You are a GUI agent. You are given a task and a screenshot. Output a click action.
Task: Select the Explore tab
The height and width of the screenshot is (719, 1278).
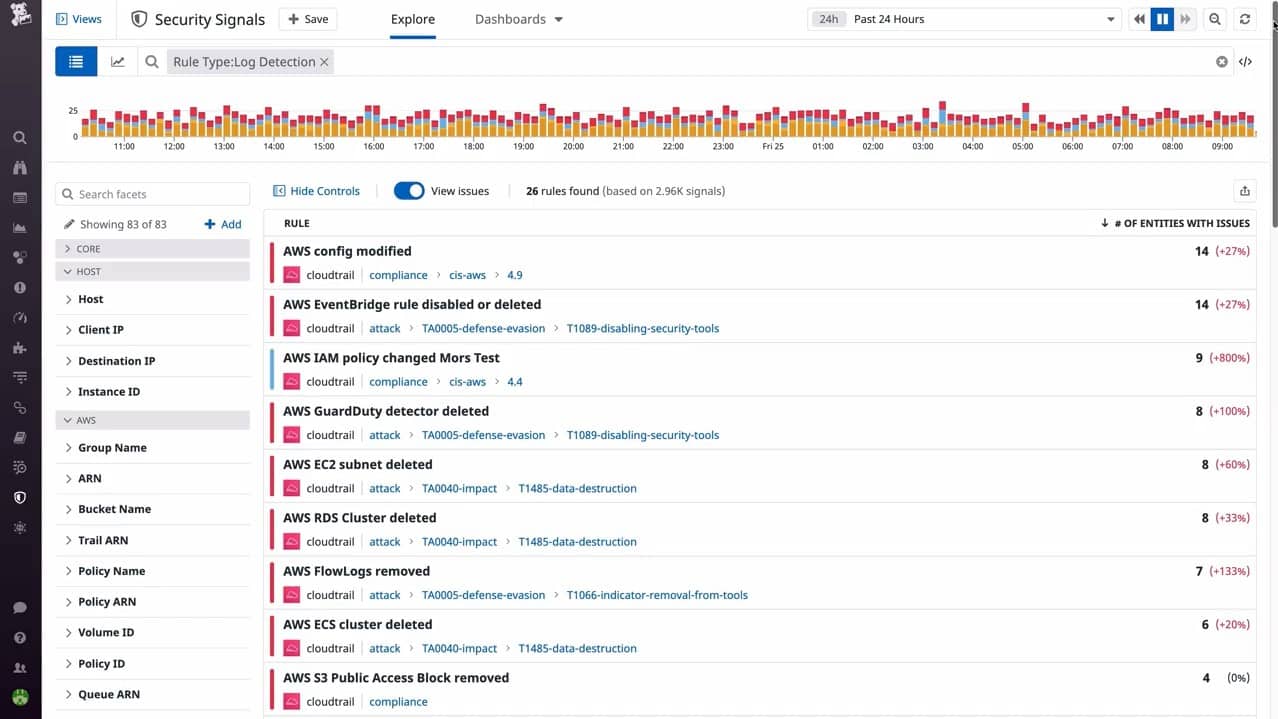(413, 19)
